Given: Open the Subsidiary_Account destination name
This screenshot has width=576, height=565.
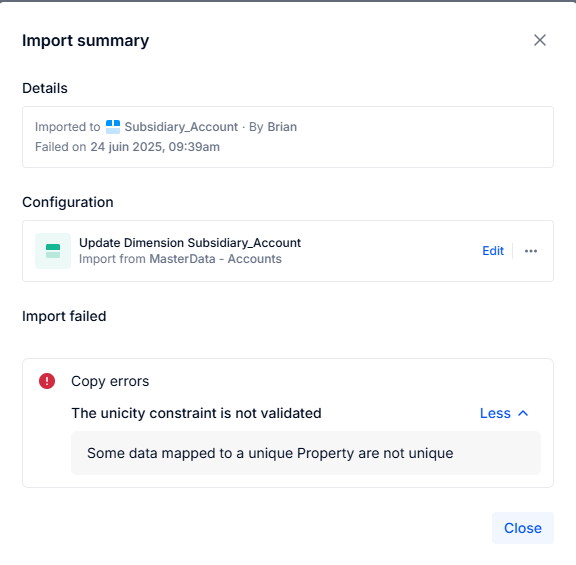Looking at the screenshot, I should (x=181, y=127).
